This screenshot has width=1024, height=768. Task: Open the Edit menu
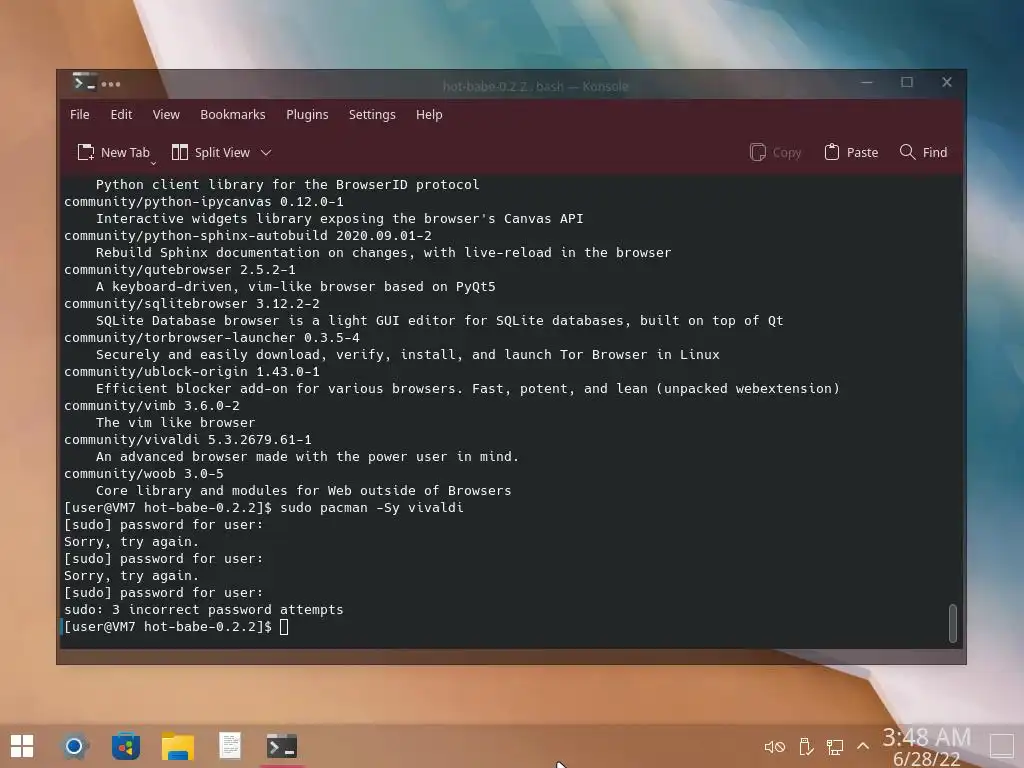click(121, 114)
